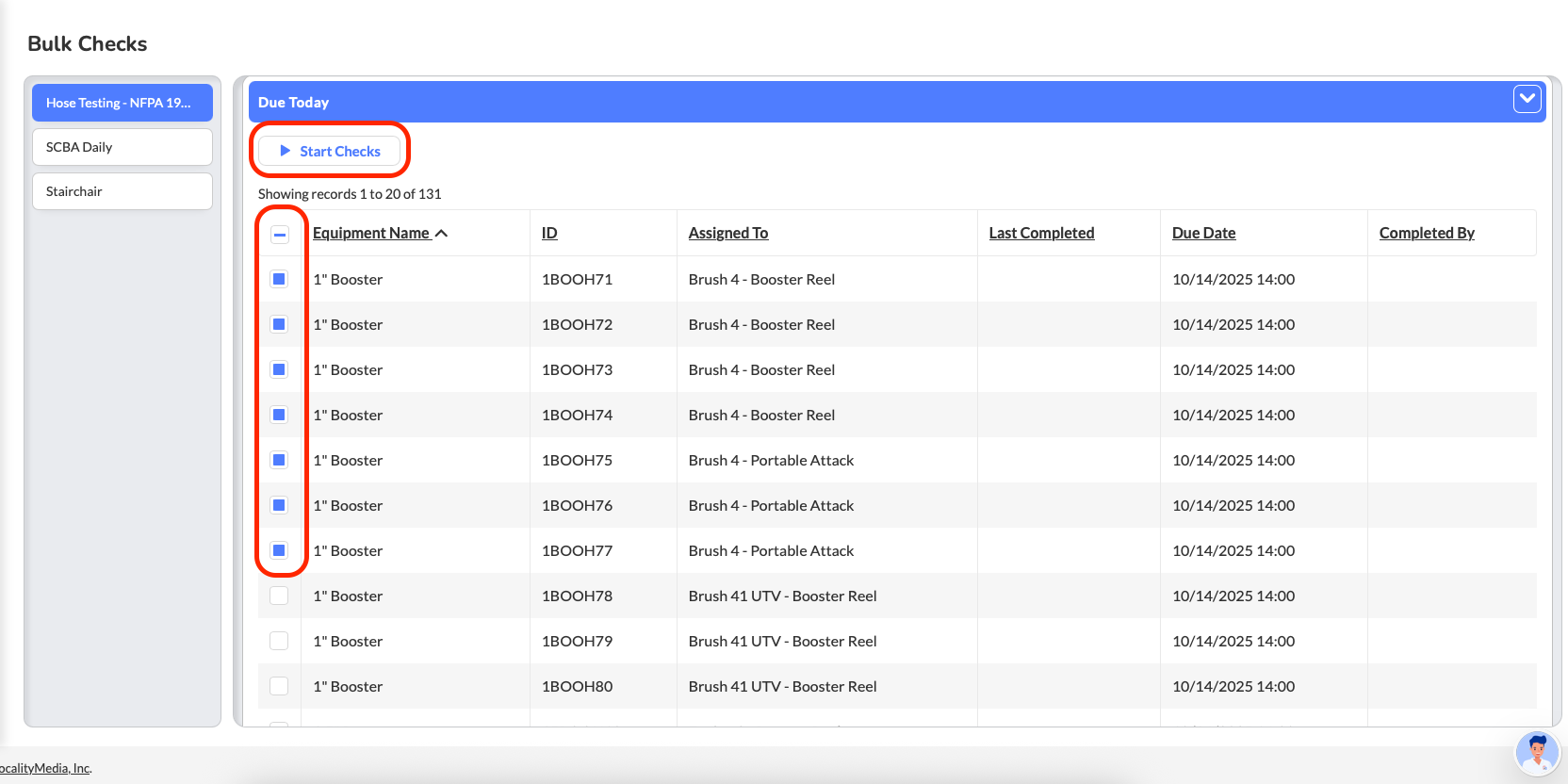Click the 1BOOH77 Portable Attack row
1568x784 pixels.
coord(771,550)
